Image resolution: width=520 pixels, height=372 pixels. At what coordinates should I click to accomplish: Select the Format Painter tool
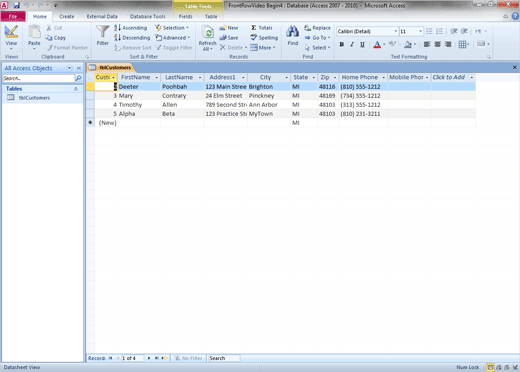pyautogui.click(x=67, y=48)
